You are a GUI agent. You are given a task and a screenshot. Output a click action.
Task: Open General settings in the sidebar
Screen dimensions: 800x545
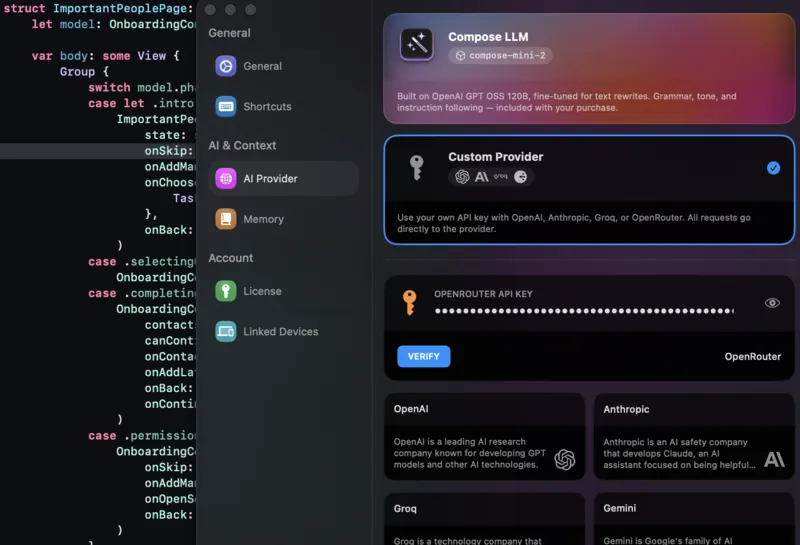[283, 66]
